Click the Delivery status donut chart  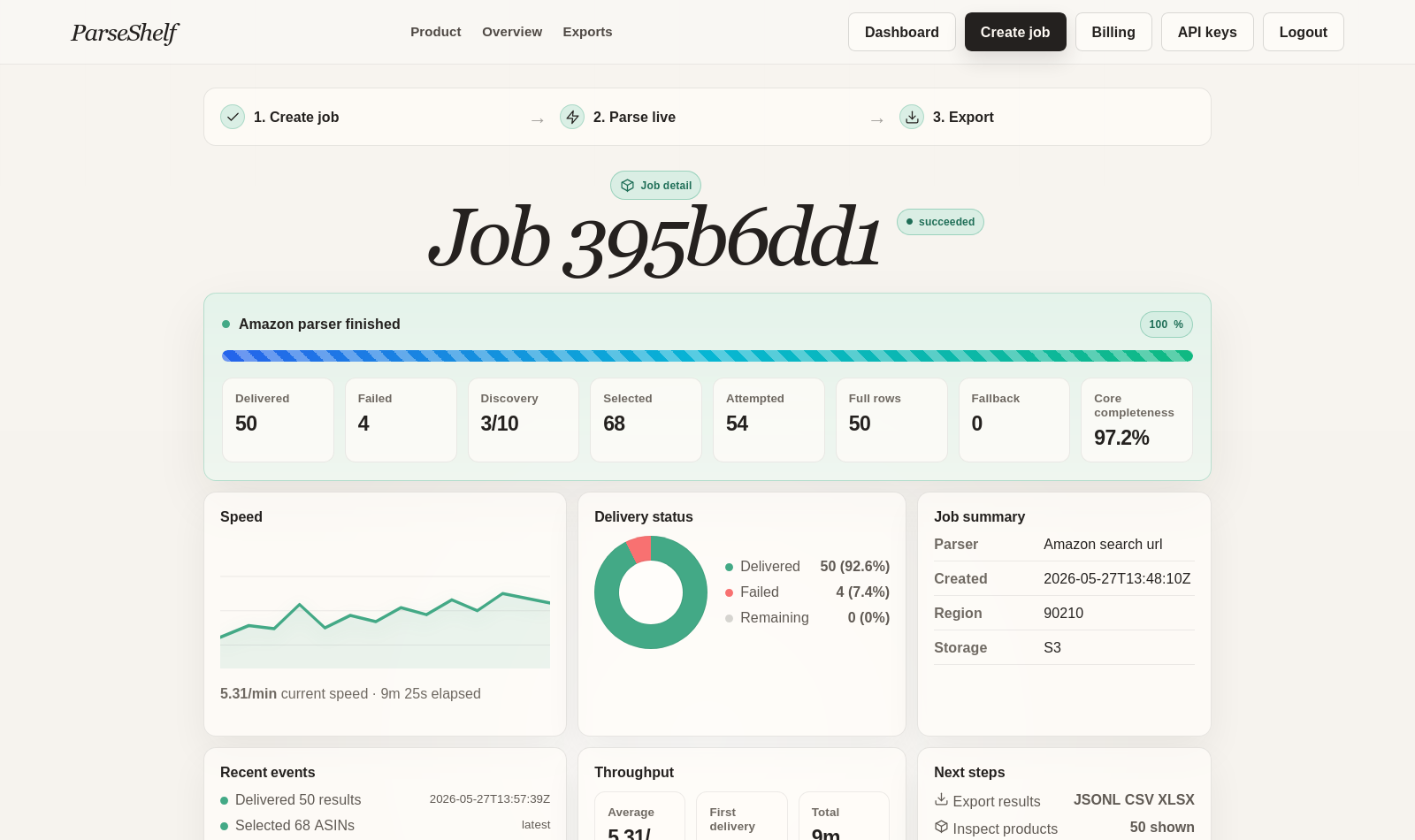651,592
